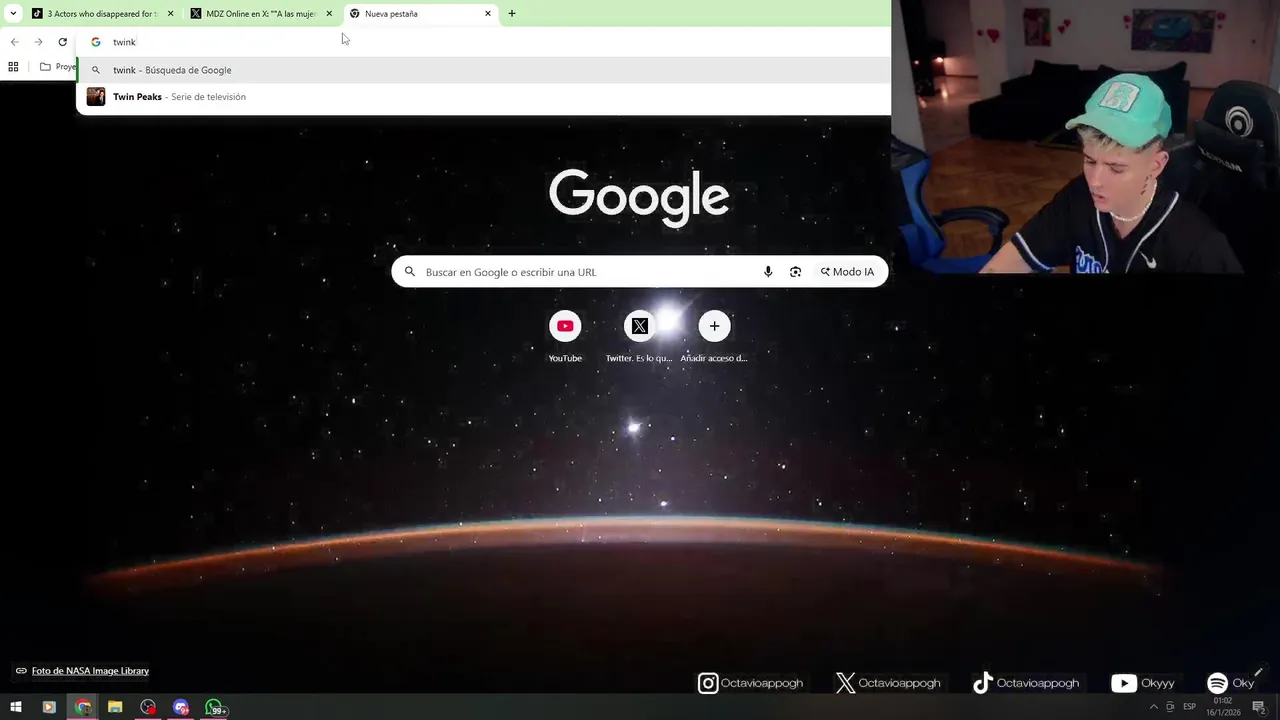Switch the 'ESP' input language
The image size is (1280, 720).
(x=1190, y=707)
